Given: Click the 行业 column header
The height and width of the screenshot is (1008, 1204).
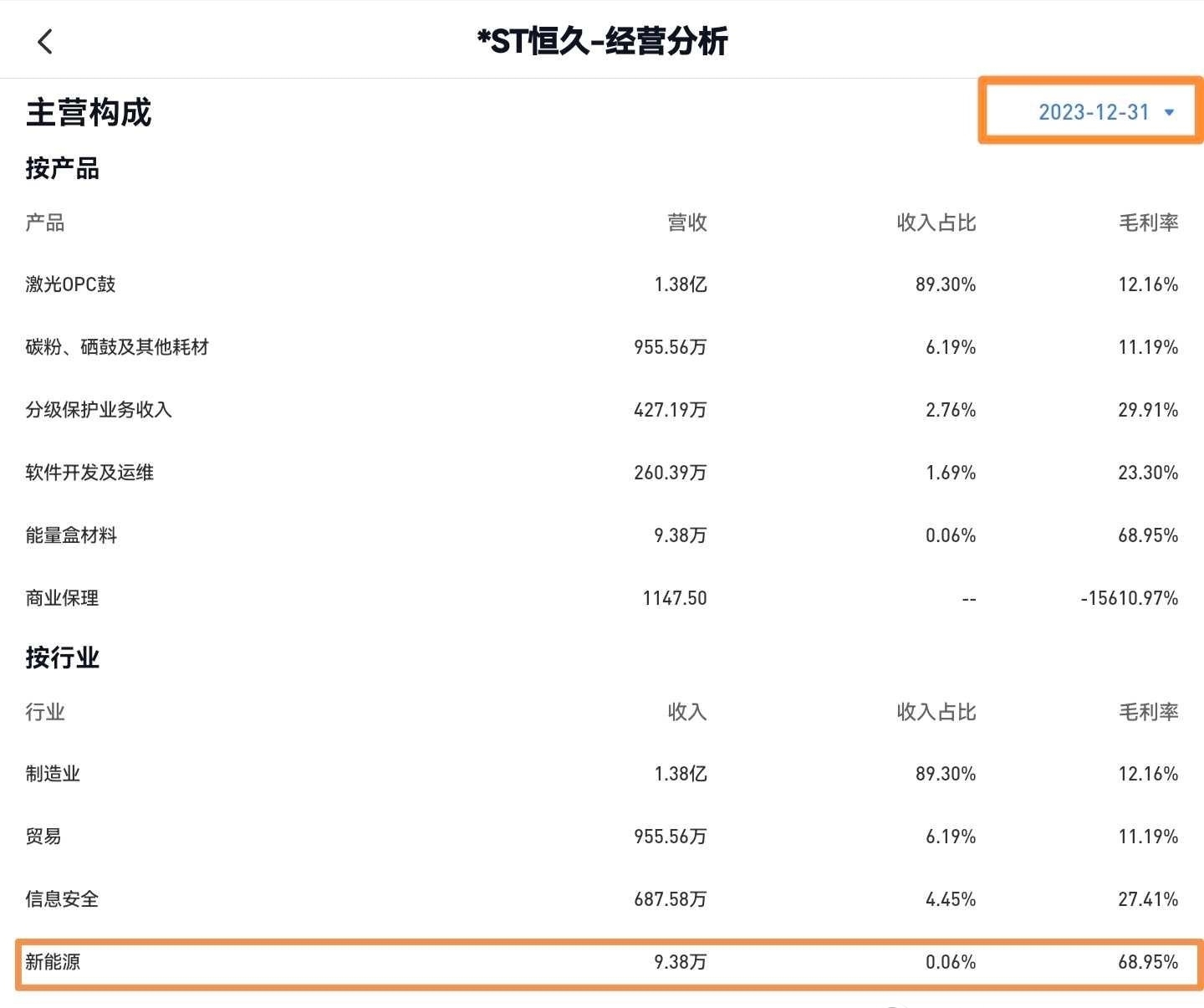Looking at the screenshot, I should click(x=45, y=712).
